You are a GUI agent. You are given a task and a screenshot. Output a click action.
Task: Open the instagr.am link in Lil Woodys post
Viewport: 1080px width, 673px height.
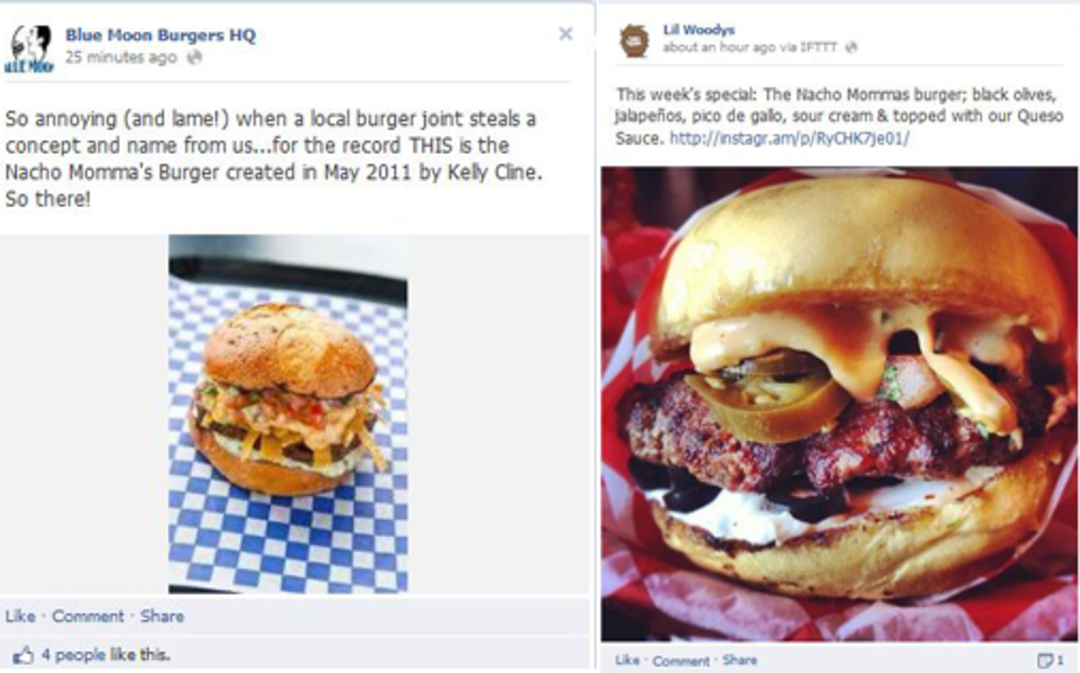coord(789,138)
